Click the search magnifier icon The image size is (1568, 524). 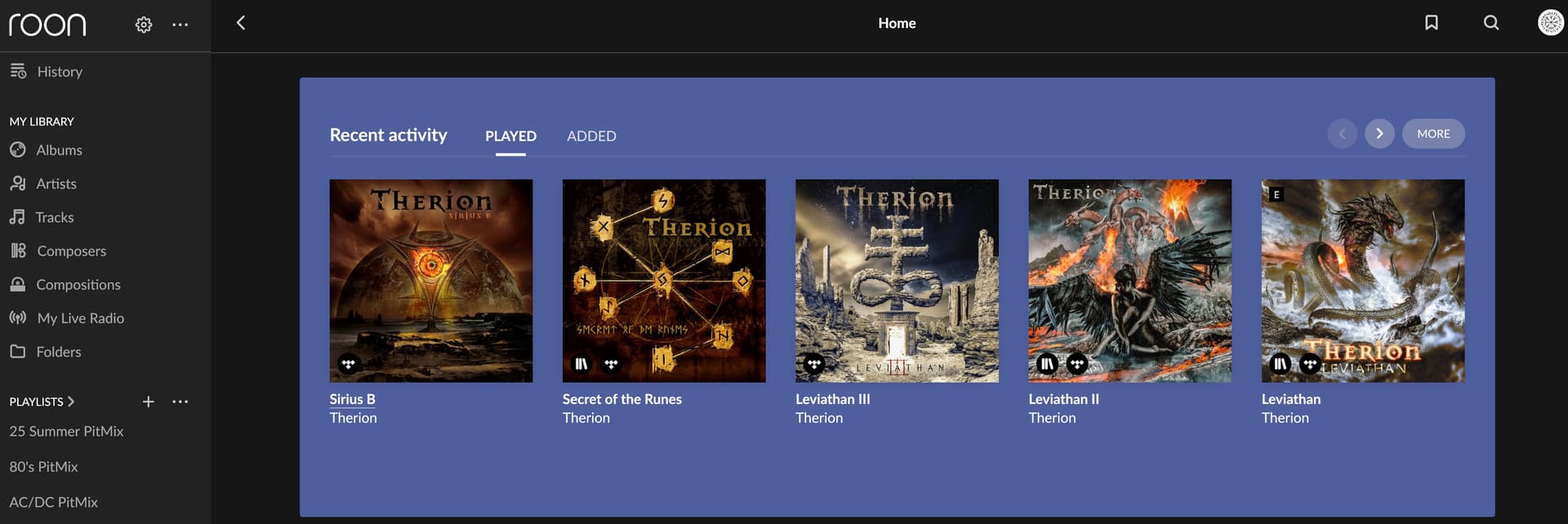(1490, 23)
